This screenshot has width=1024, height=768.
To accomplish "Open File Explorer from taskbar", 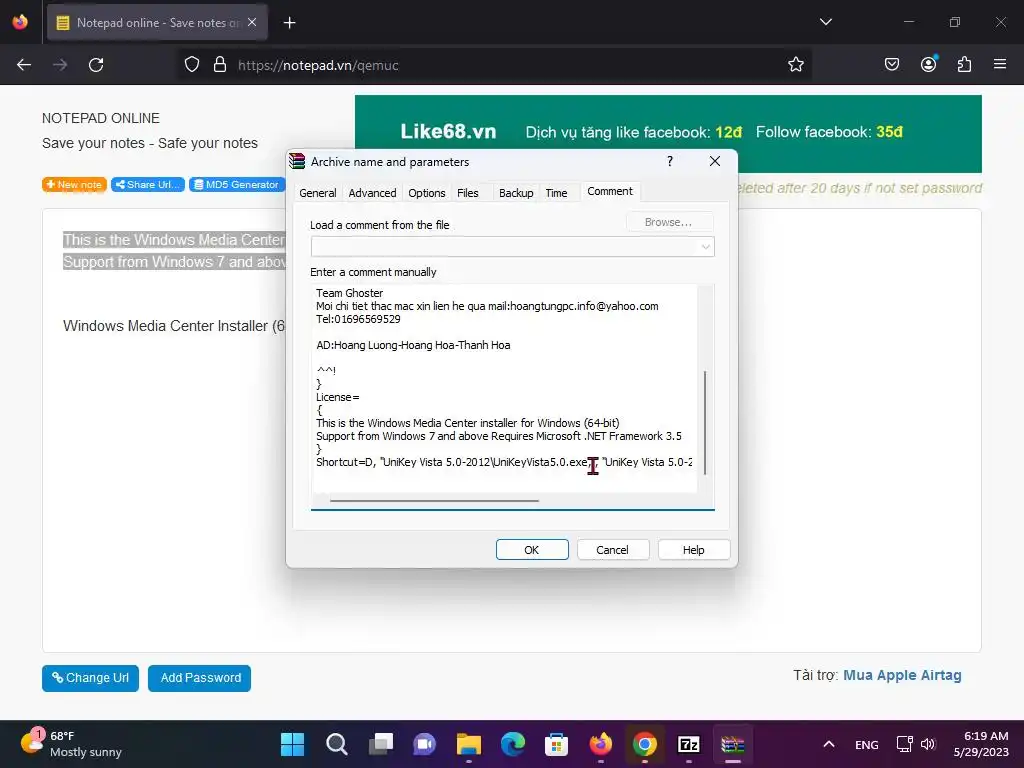I will 468,744.
